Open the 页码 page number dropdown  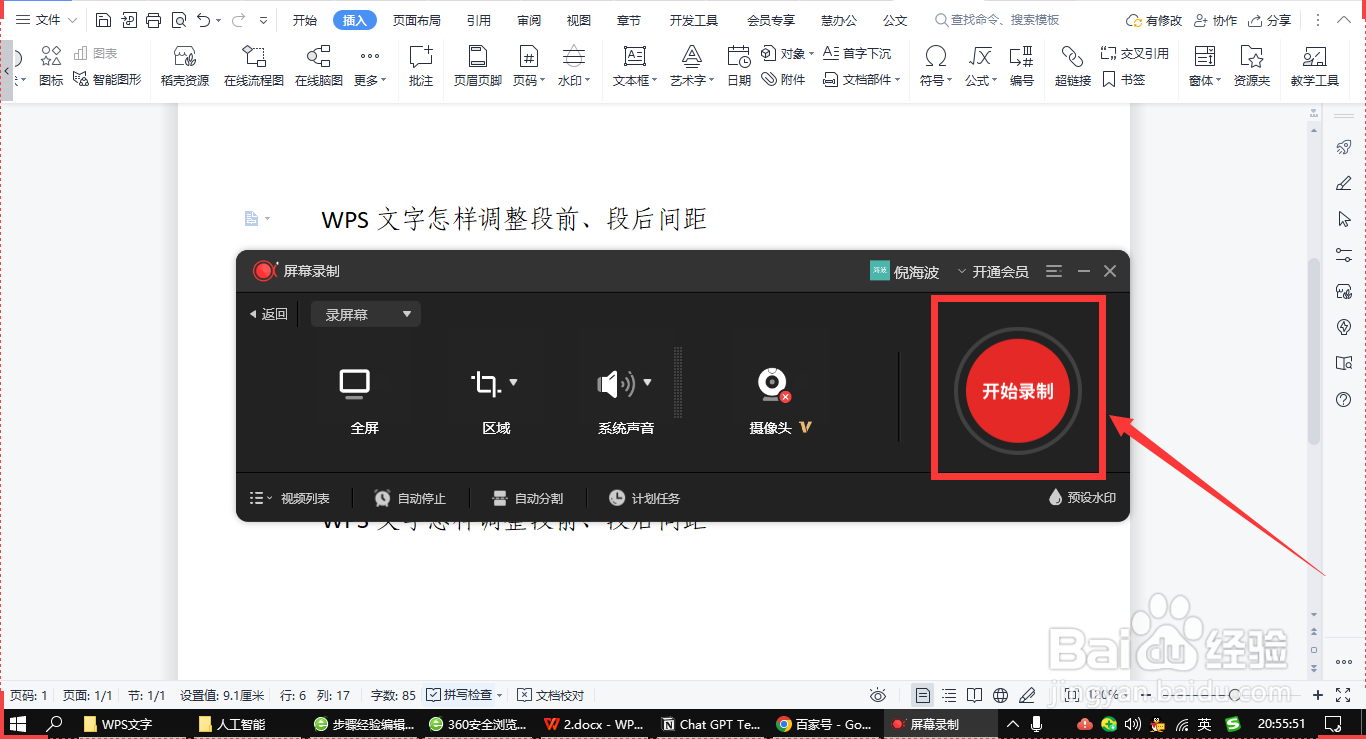tap(528, 67)
